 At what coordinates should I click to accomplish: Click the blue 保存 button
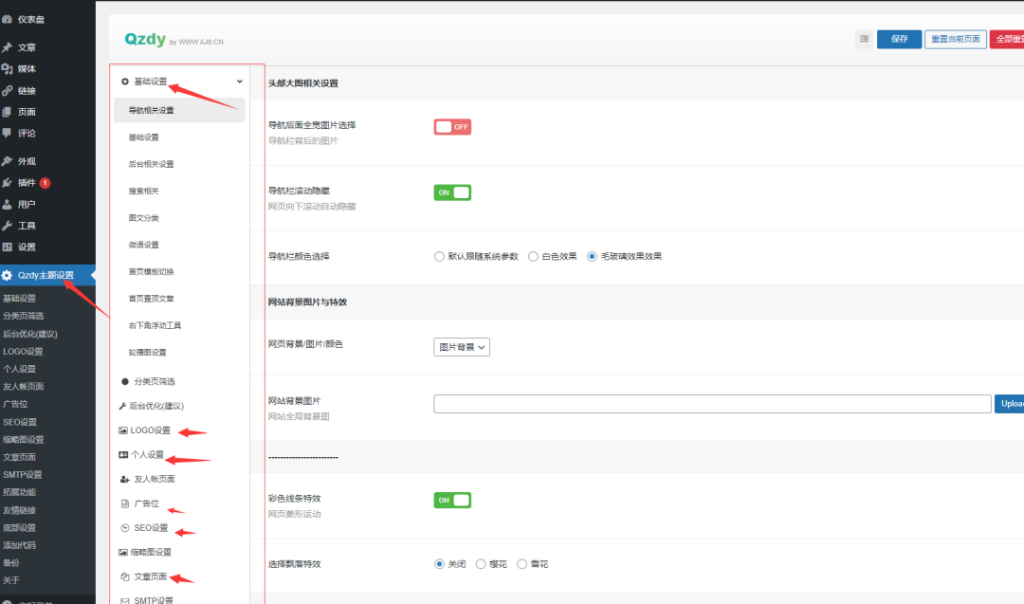pos(899,39)
